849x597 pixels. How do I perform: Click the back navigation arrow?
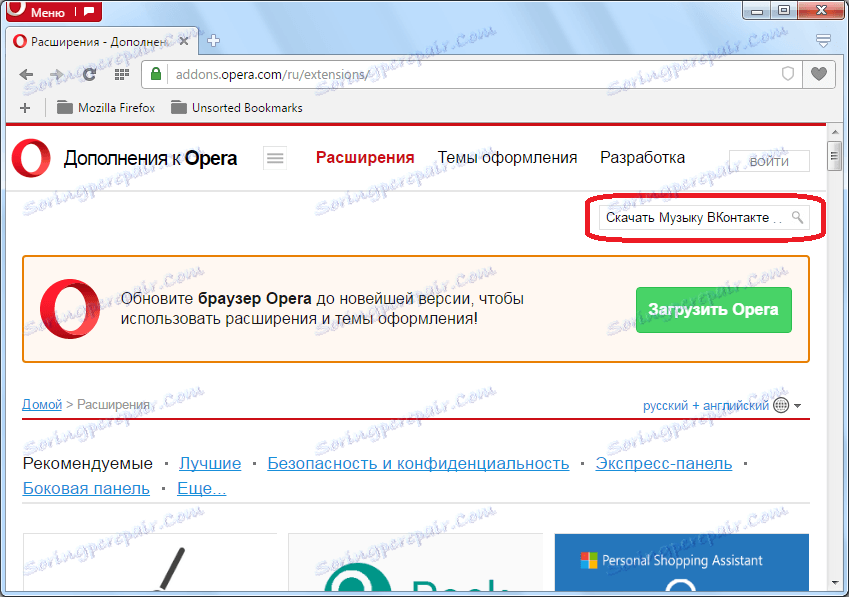point(27,74)
